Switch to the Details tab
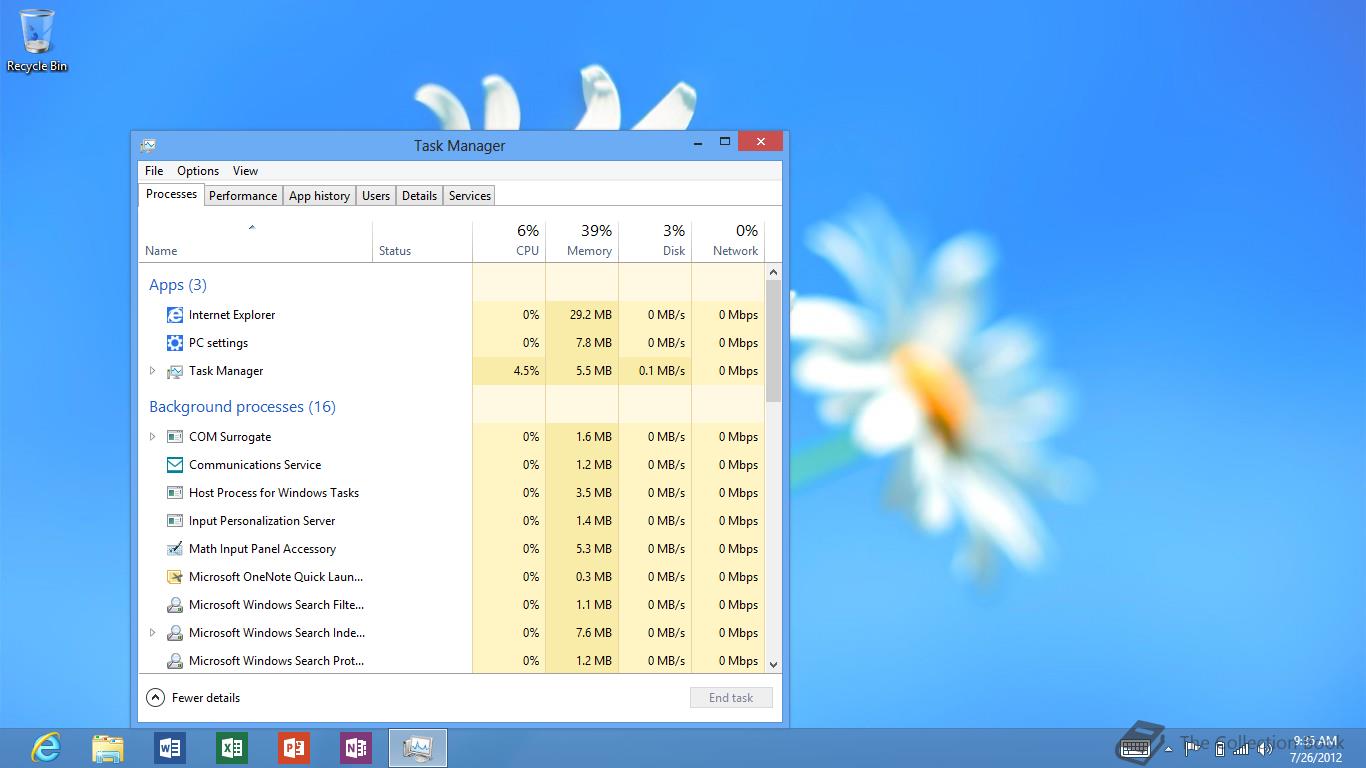1366x768 pixels. click(x=419, y=196)
